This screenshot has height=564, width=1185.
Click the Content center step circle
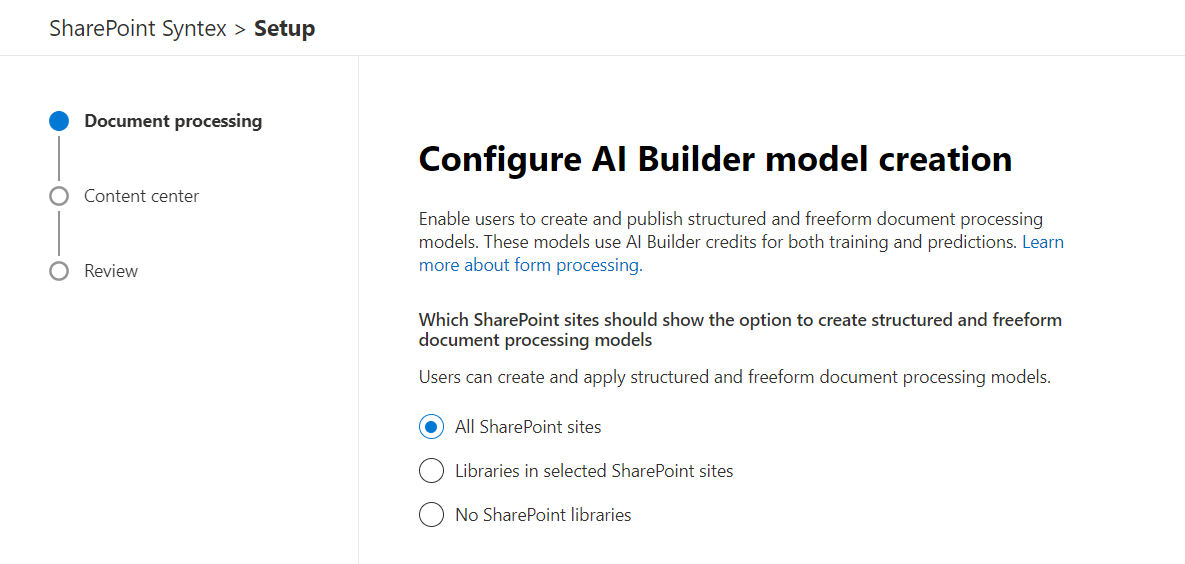tap(59, 196)
